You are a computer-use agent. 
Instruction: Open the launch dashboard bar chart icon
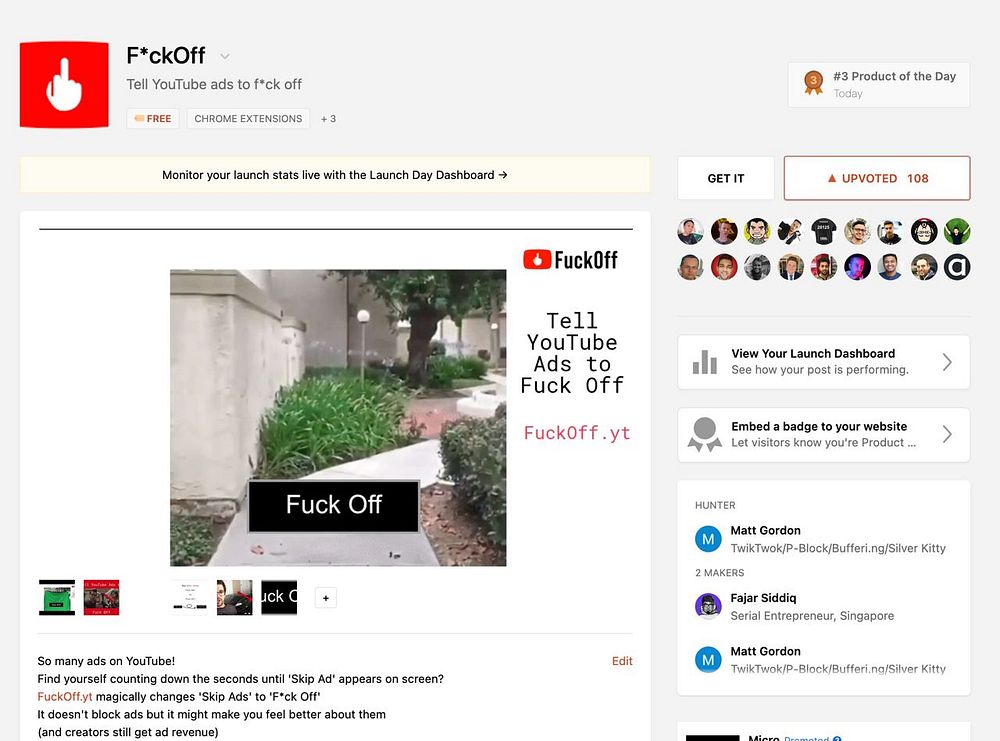point(705,362)
